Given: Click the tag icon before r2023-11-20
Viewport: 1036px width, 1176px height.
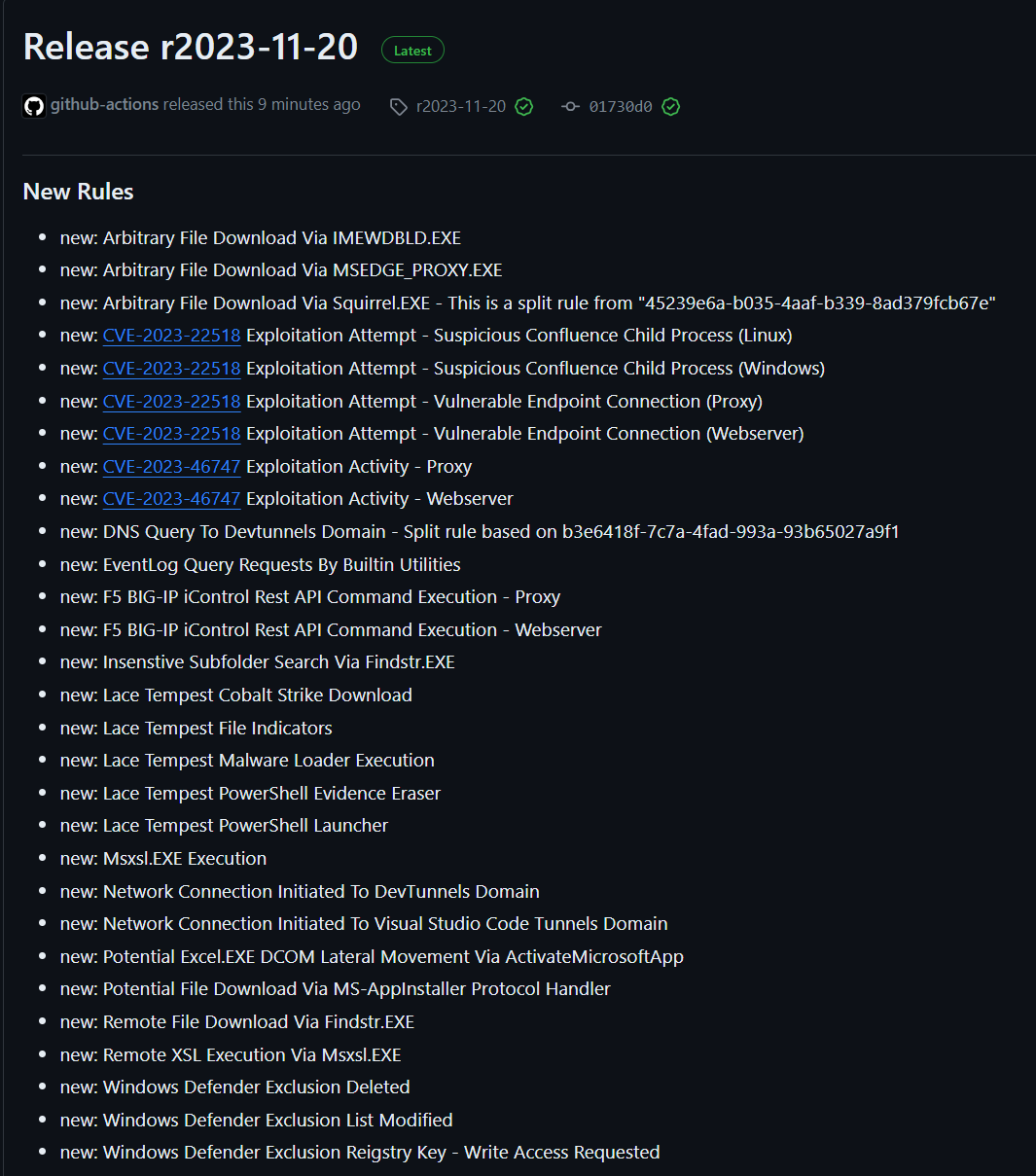Looking at the screenshot, I should click(398, 107).
